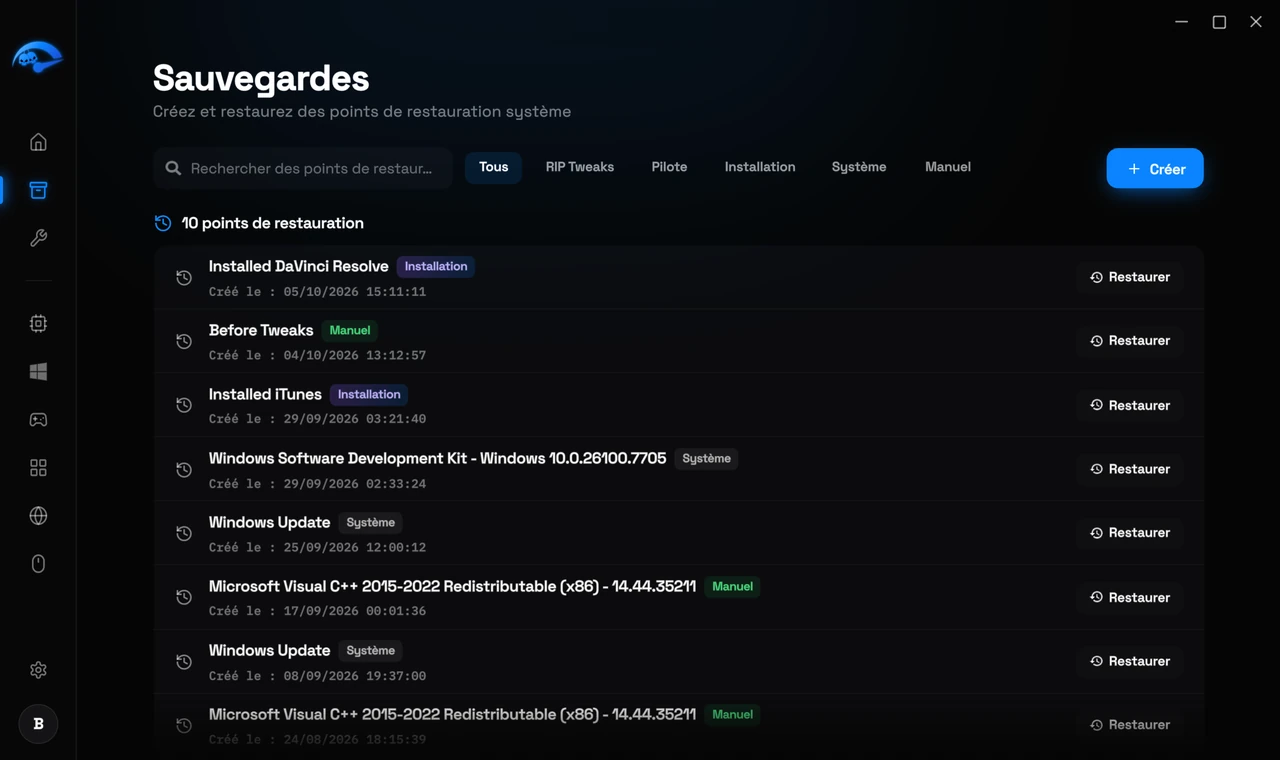Open the Windows logo sidebar icon
Viewport: 1280px width, 760px height.
point(38,371)
